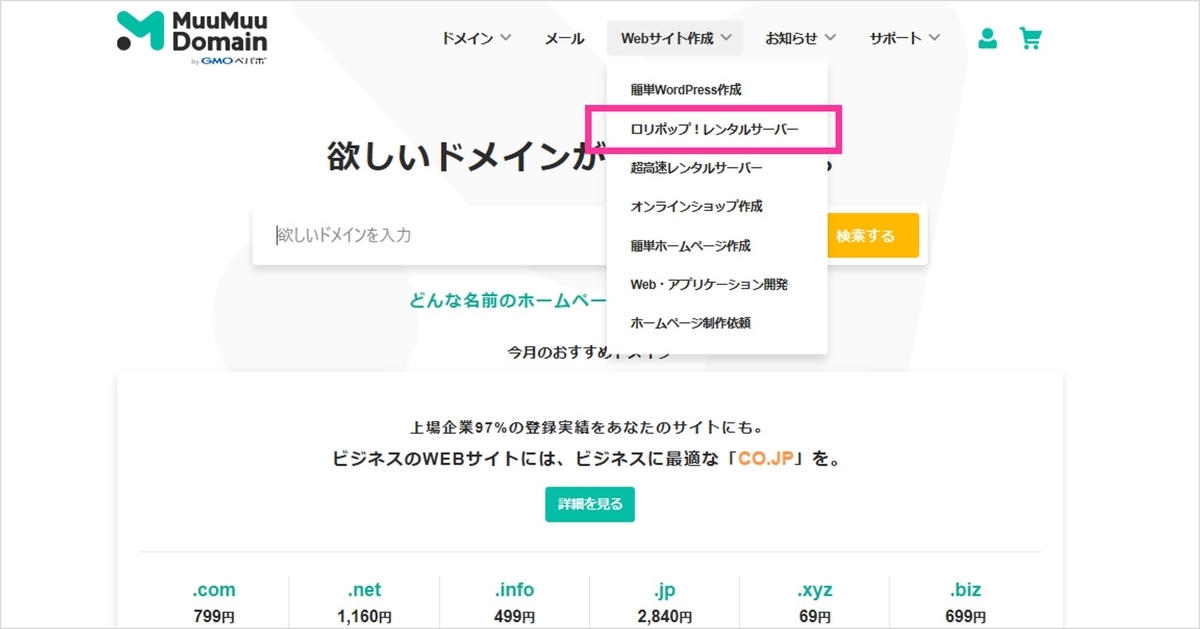Viewport: 1200px width, 629px height.
Task: Expand the お知らせ dropdown menu
Action: [x=800, y=38]
